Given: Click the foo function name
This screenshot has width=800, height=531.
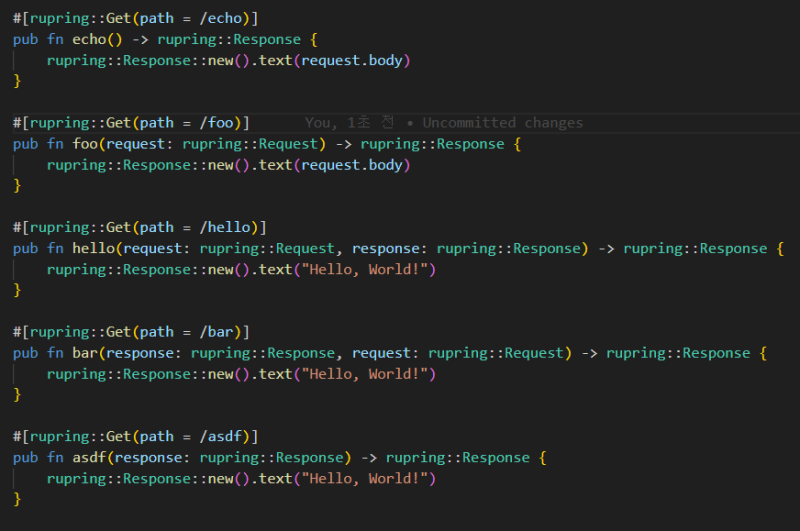Looking at the screenshot, I should pos(85,144).
